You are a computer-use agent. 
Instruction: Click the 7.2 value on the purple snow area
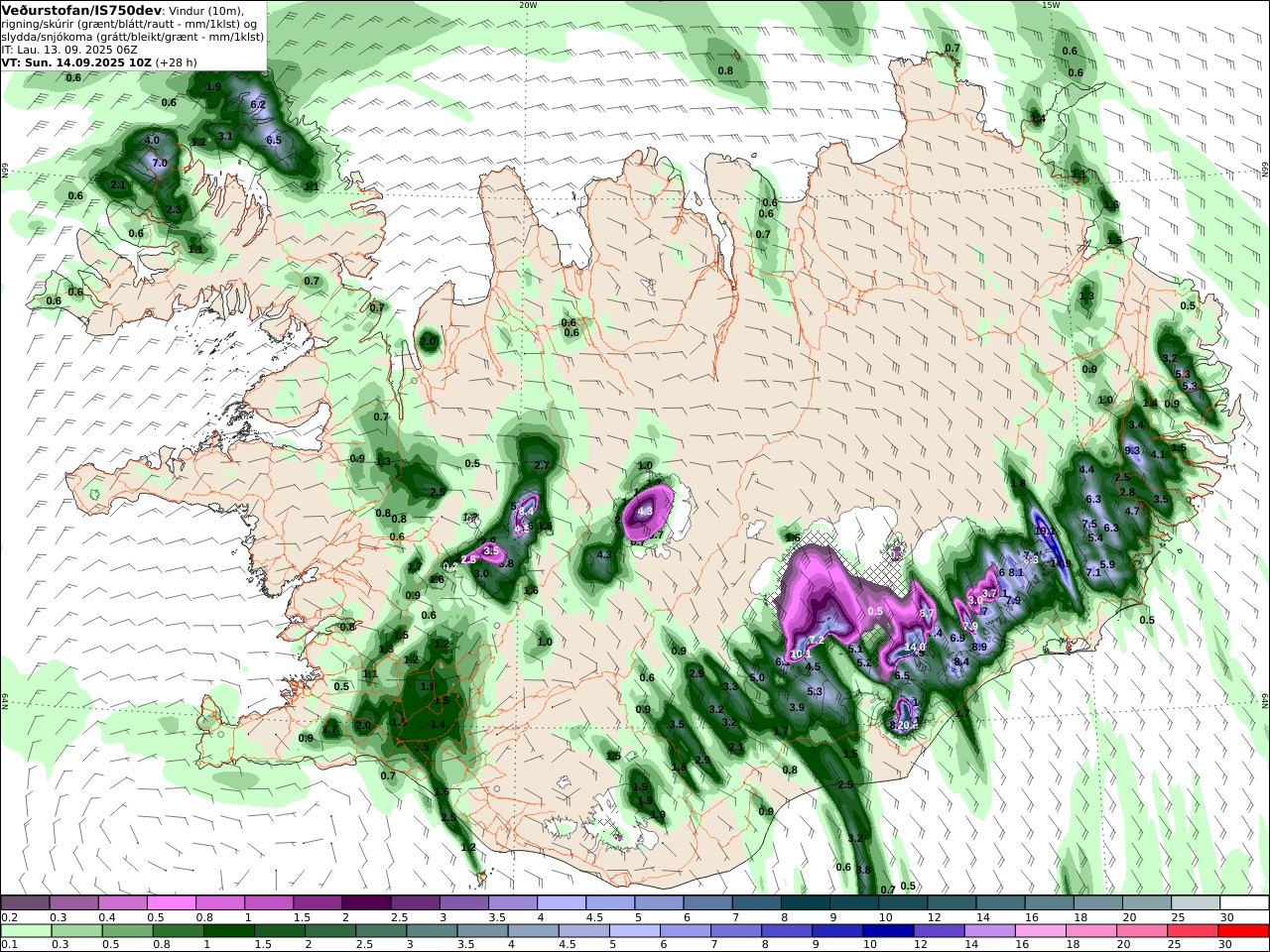[817, 640]
